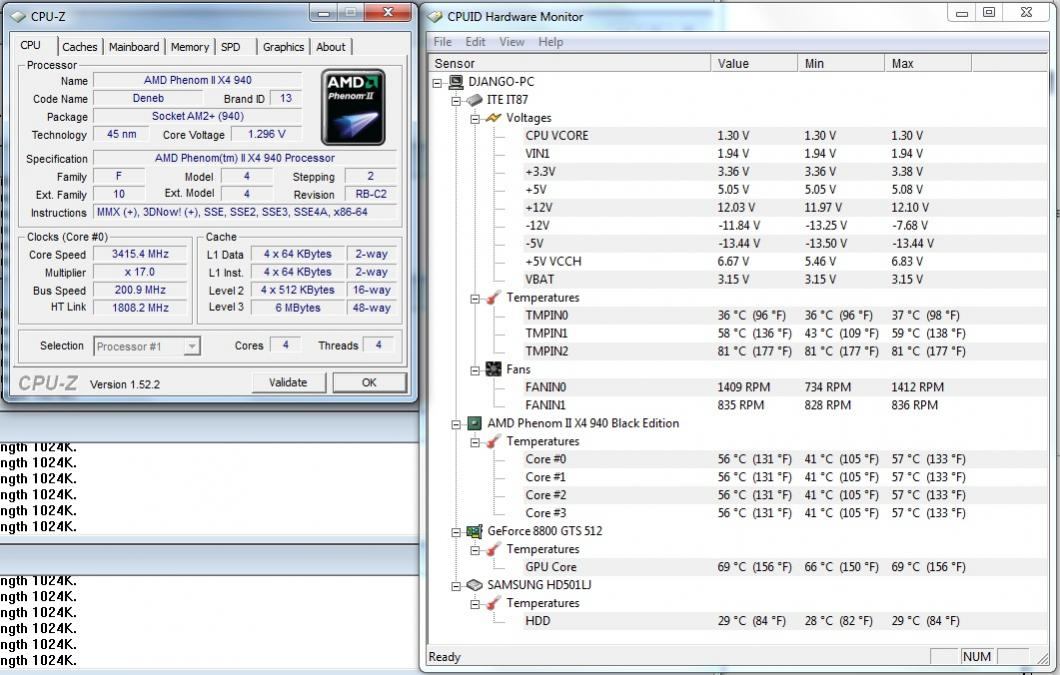The height and width of the screenshot is (675, 1060).
Task: Click thermometer icon under GeForce 8800 GTS
Action: (x=493, y=549)
